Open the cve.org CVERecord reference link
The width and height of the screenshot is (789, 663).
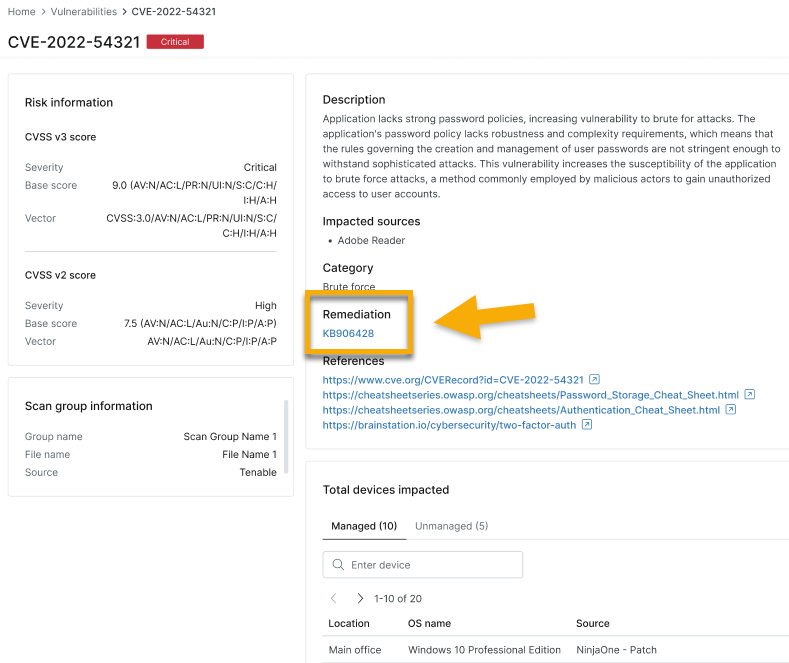point(453,380)
